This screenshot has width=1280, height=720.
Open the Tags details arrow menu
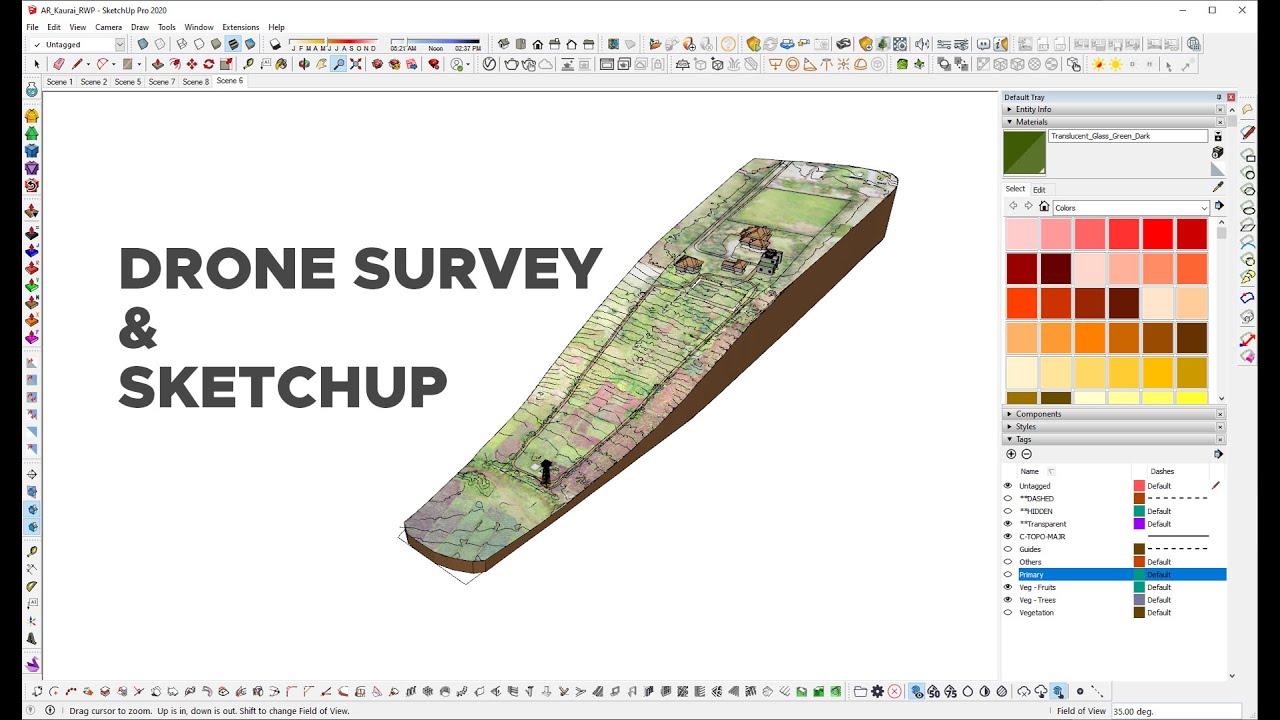(1218, 454)
